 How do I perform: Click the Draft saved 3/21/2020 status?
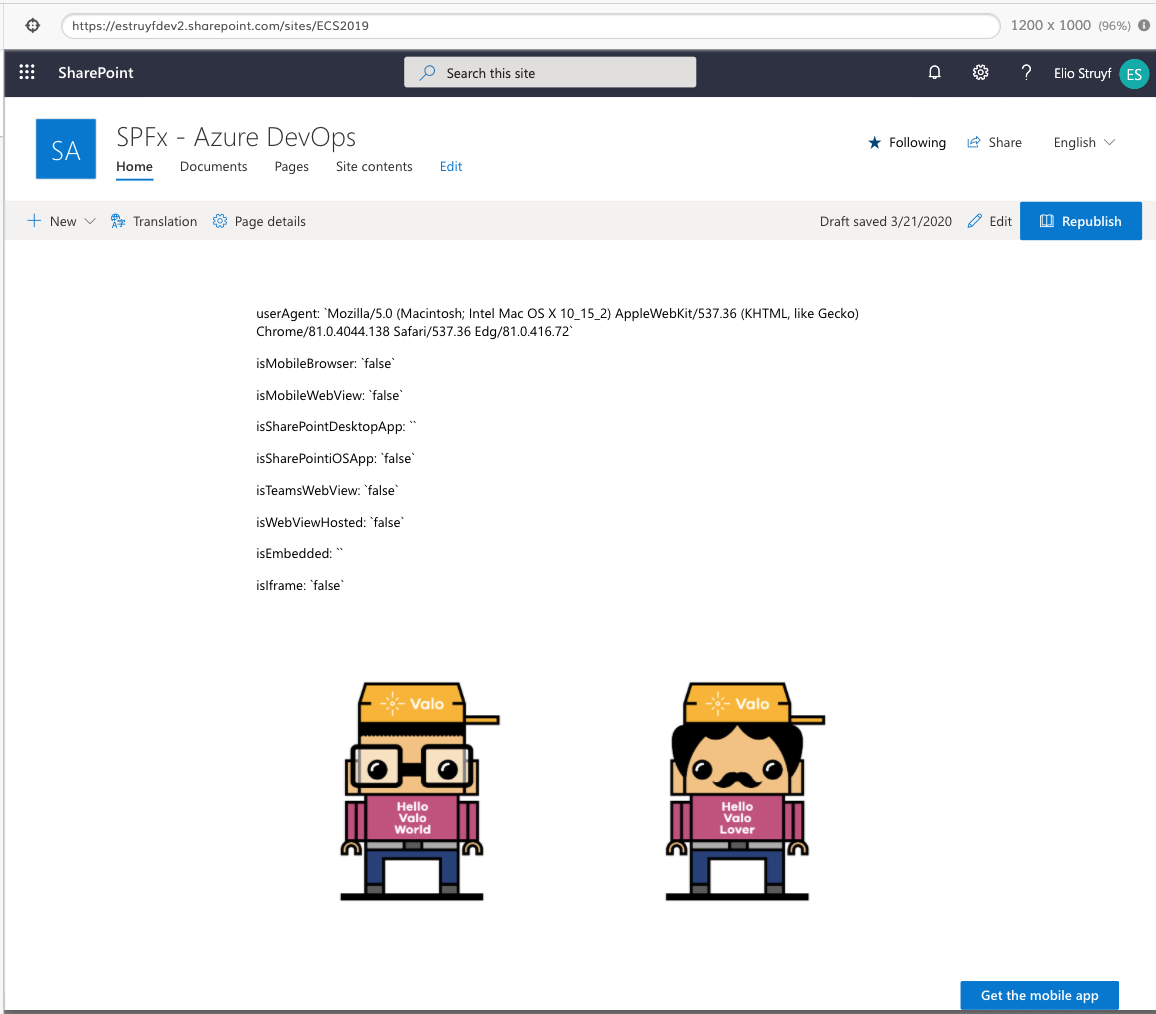pyautogui.click(x=885, y=221)
